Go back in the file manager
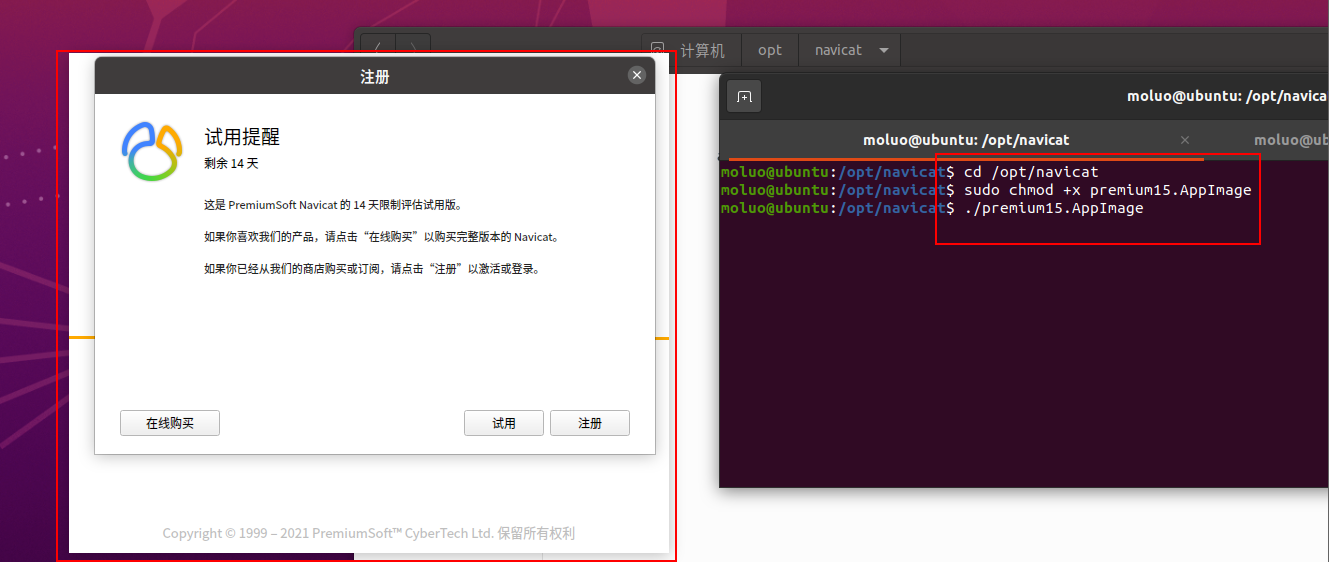Image resolution: width=1329 pixels, height=562 pixels. [x=378, y=49]
